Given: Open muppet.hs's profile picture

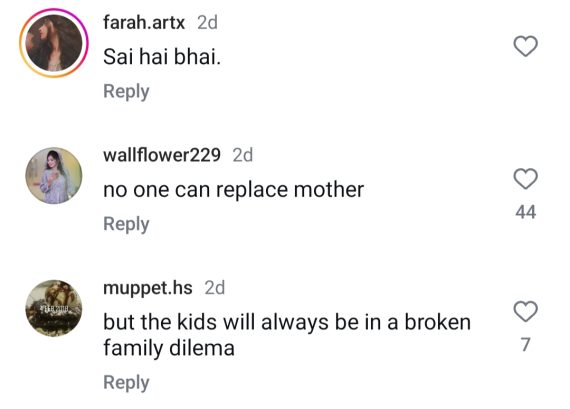Looking at the screenshot, I should pyautogui.click(x=54, y=308).
